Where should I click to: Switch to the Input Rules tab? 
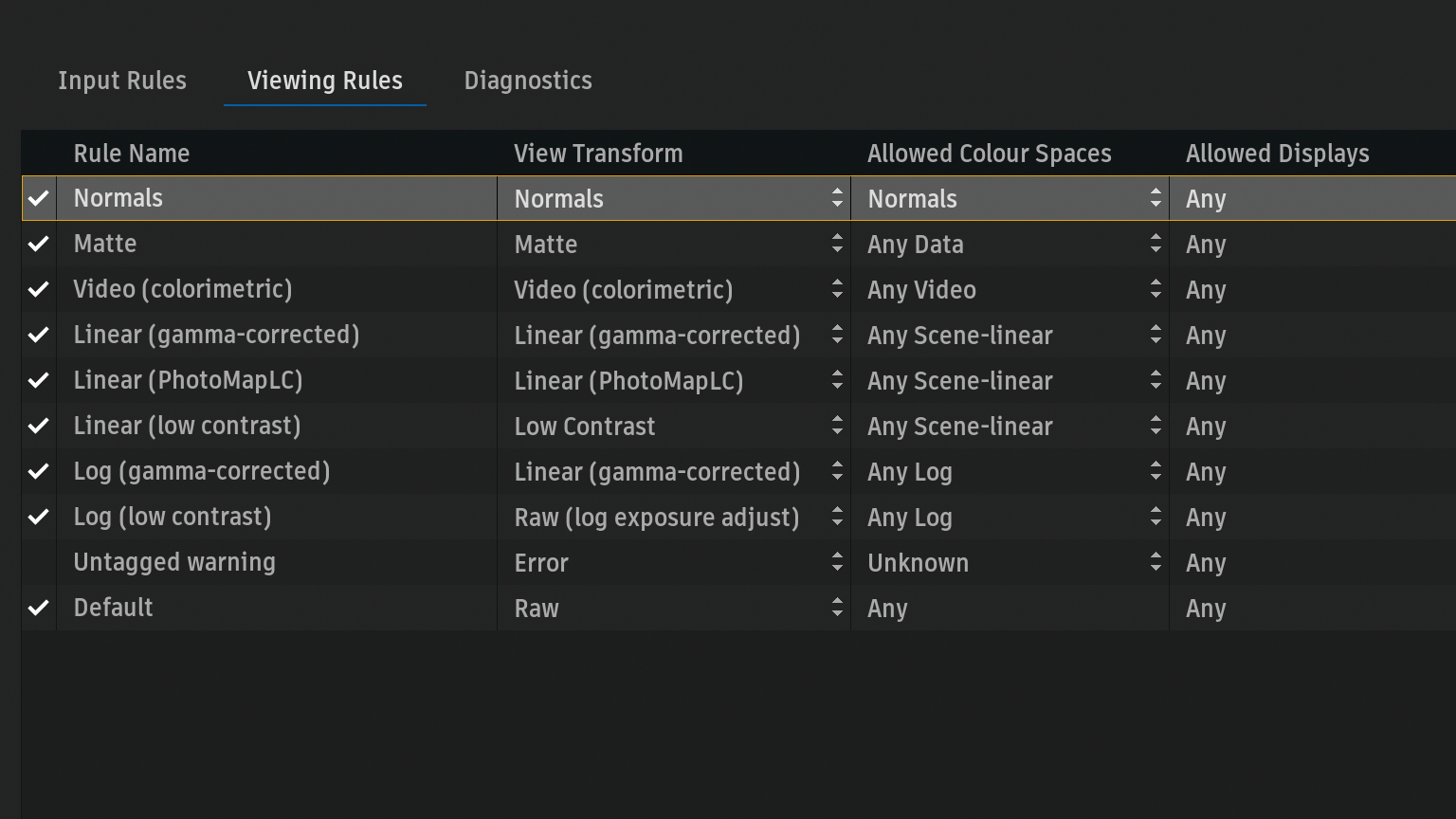tap(122, 81)
